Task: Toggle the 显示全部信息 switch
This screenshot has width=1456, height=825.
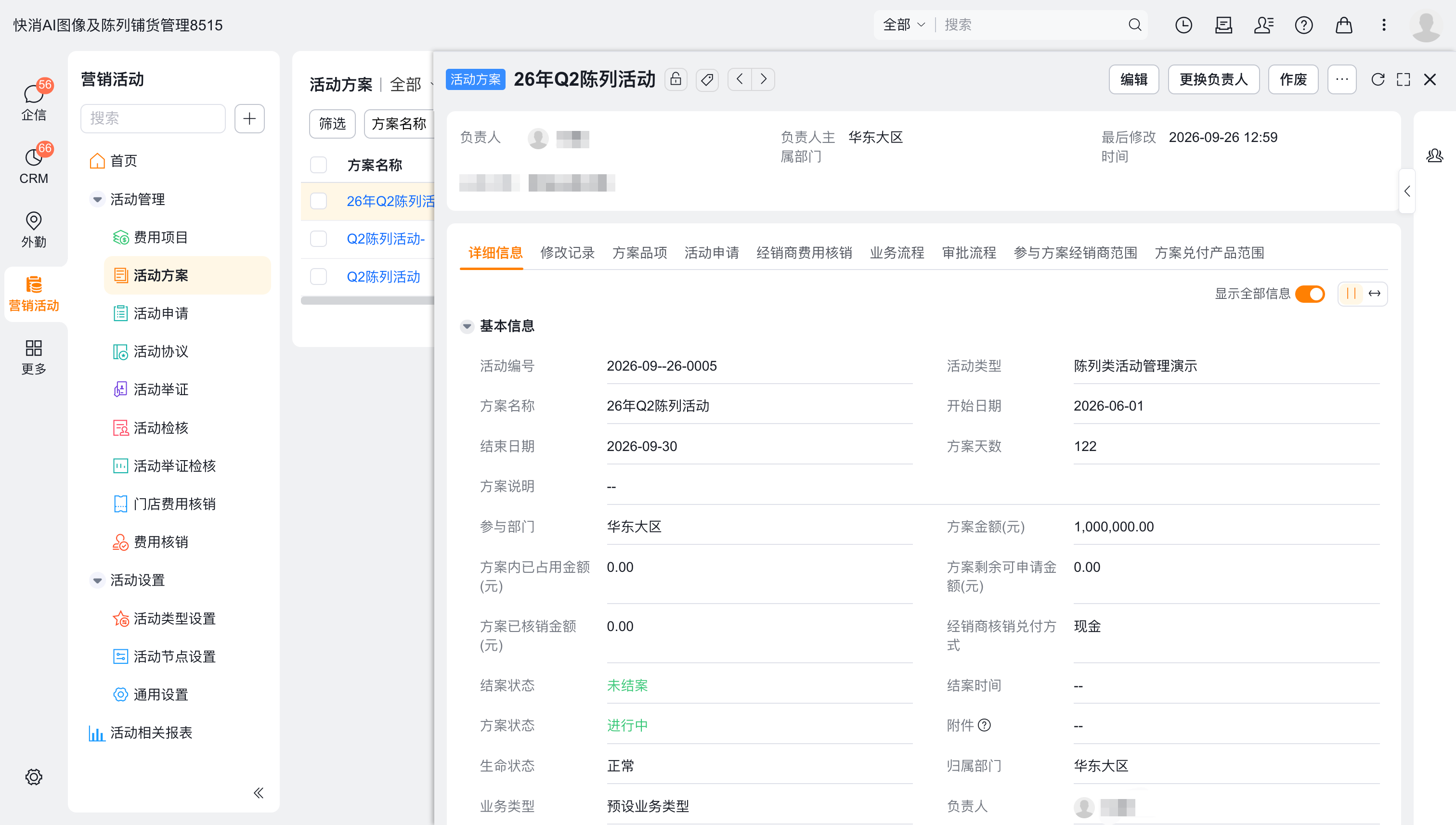Action: [1310, 294]
